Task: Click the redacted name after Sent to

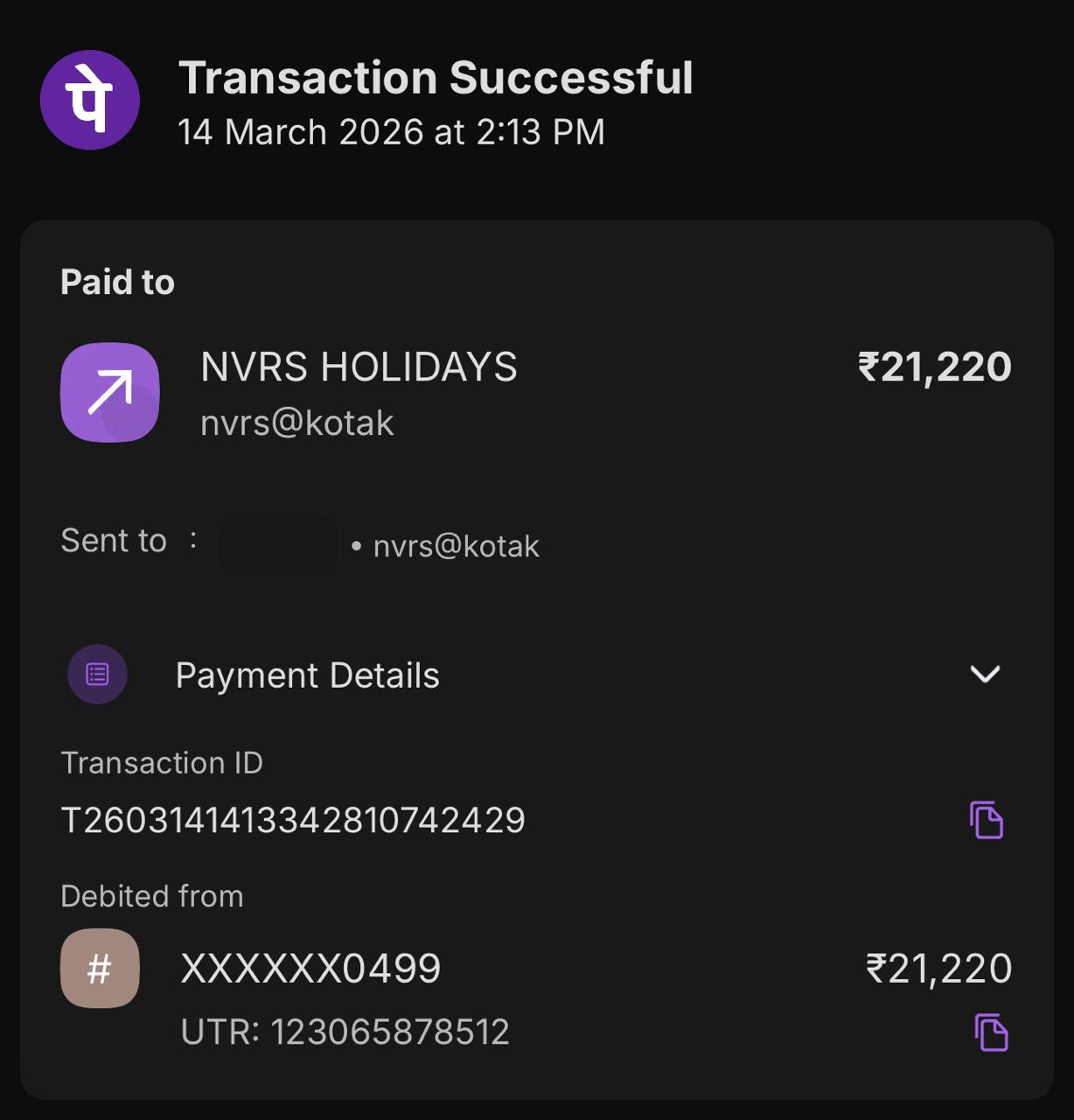Action: (x=278, y=544)
